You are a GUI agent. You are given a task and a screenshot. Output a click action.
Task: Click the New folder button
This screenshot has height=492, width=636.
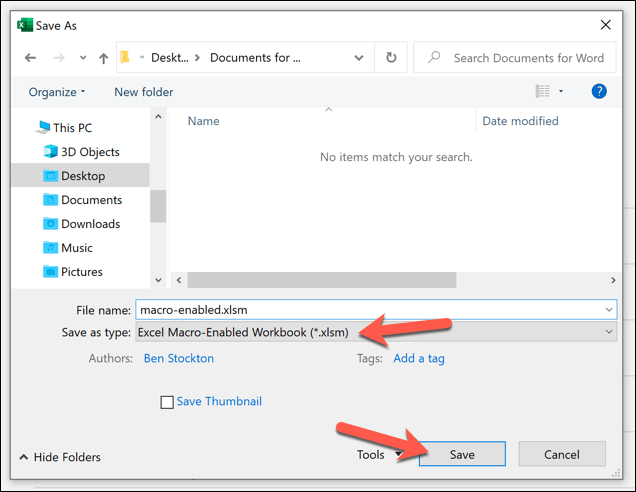144,92
